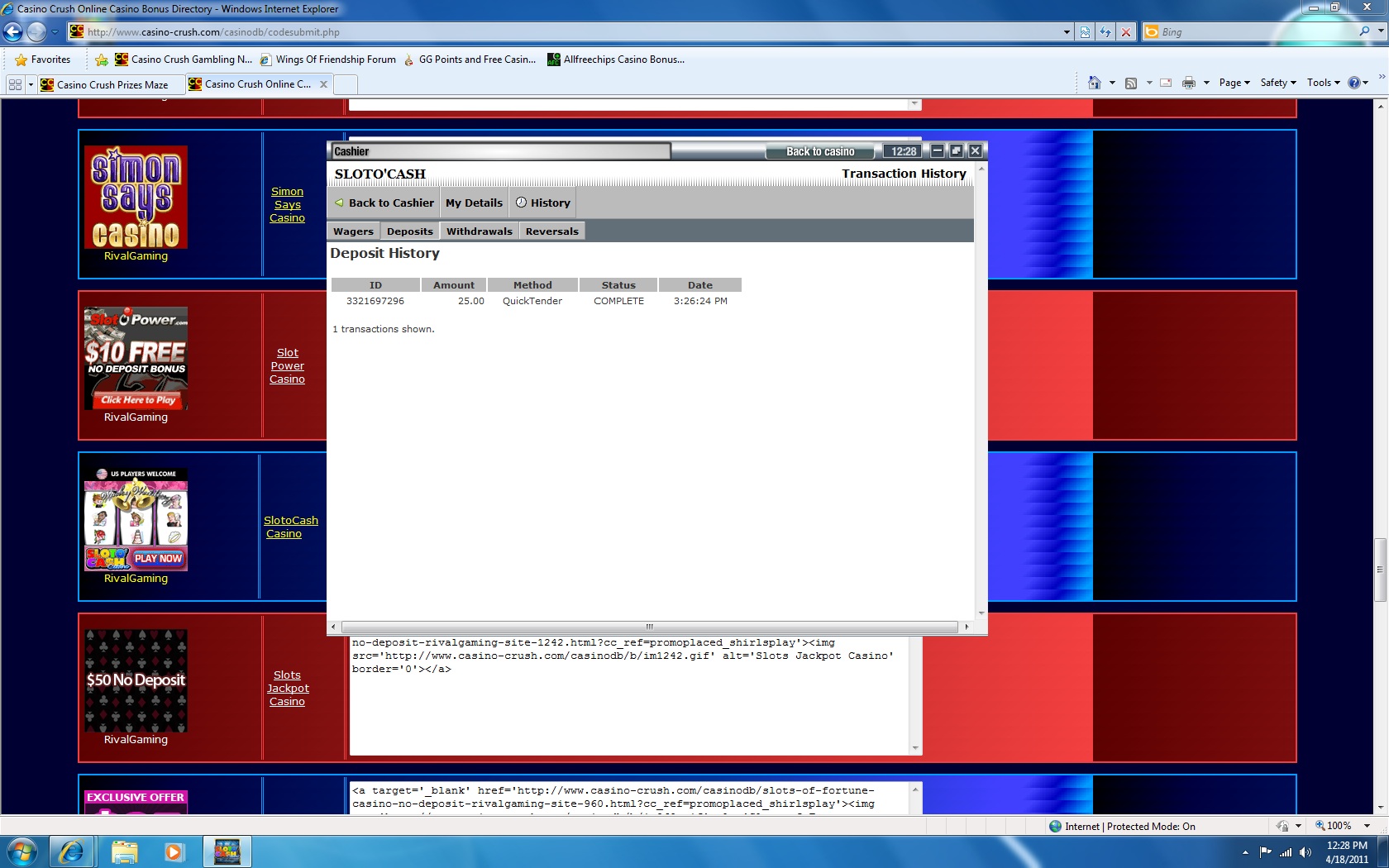Expand the Print button dropdown arrow
Screen dimensions: 1389x868
1206,83
